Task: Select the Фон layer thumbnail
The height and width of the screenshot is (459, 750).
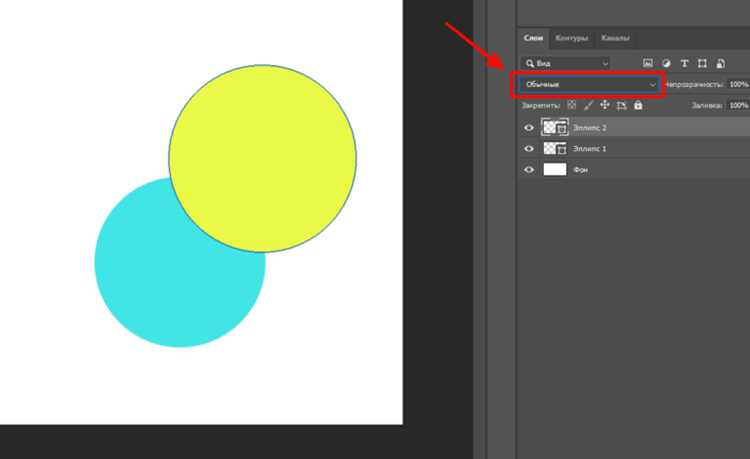Action: tap(555, 169)
